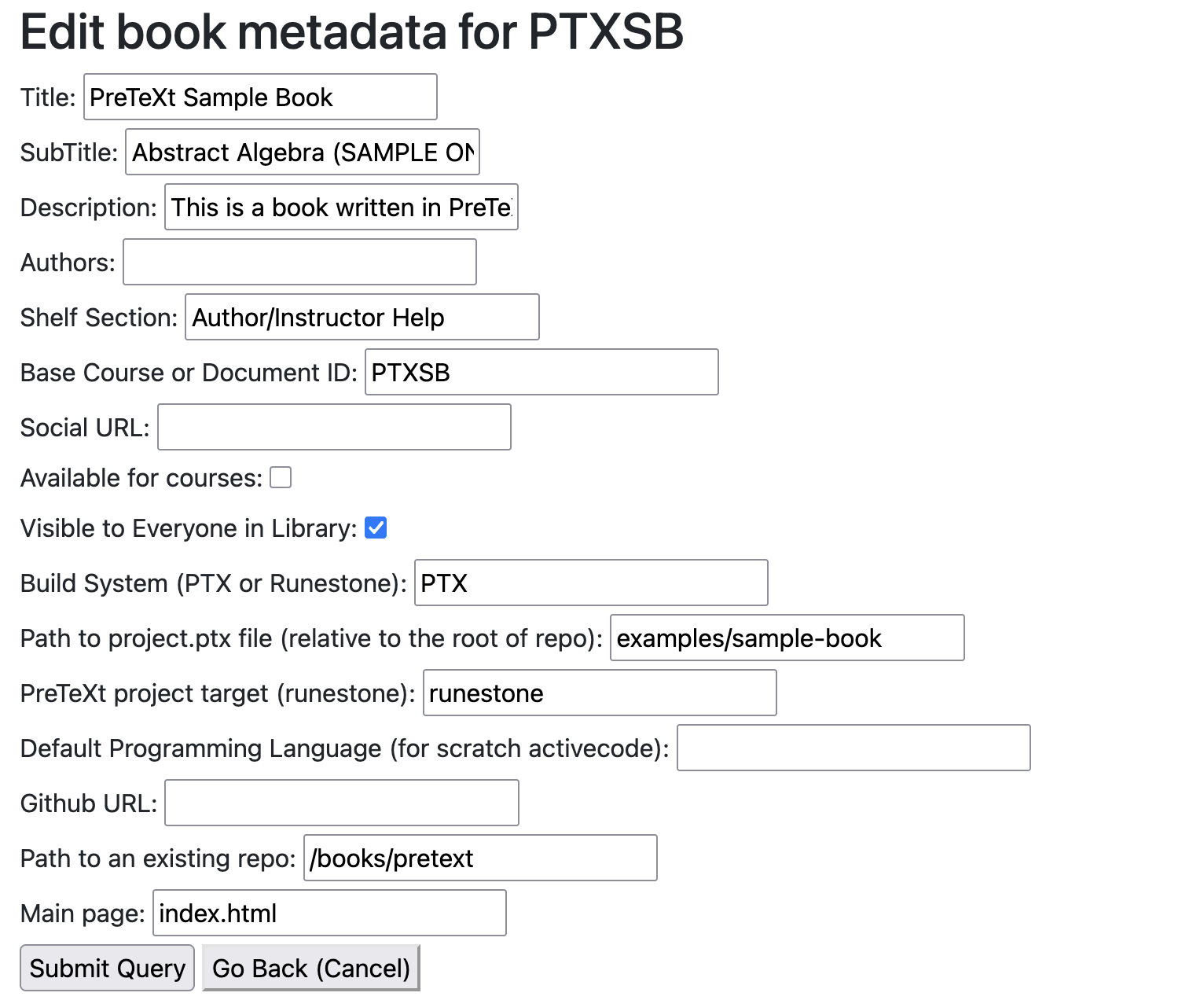This screenshot has height=1000, width=1204.
Task: Select the Path to project.ptx file field
Action: tap(787, 638)
